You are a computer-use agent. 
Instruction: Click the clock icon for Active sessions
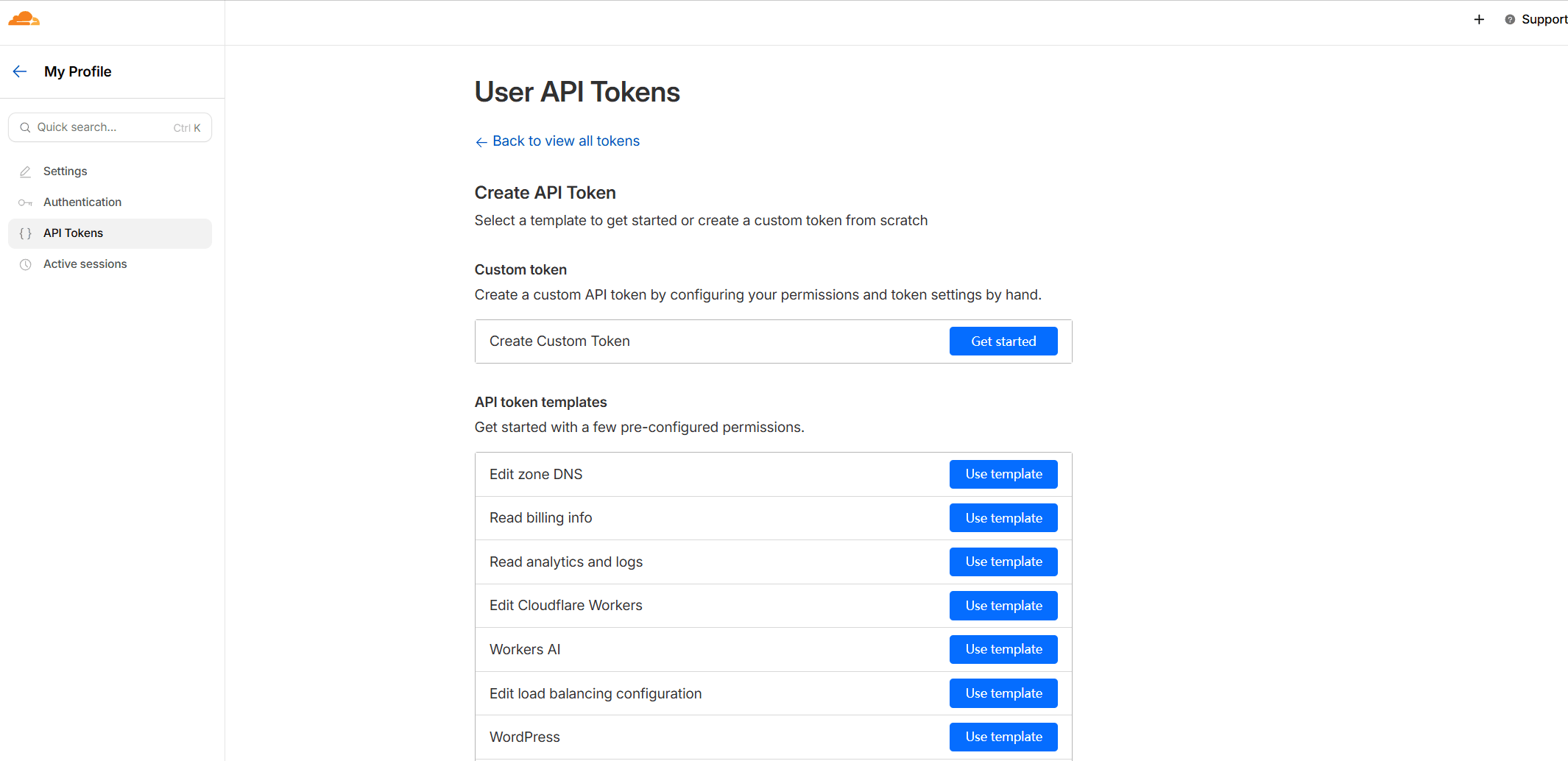[x=25, y=264]
